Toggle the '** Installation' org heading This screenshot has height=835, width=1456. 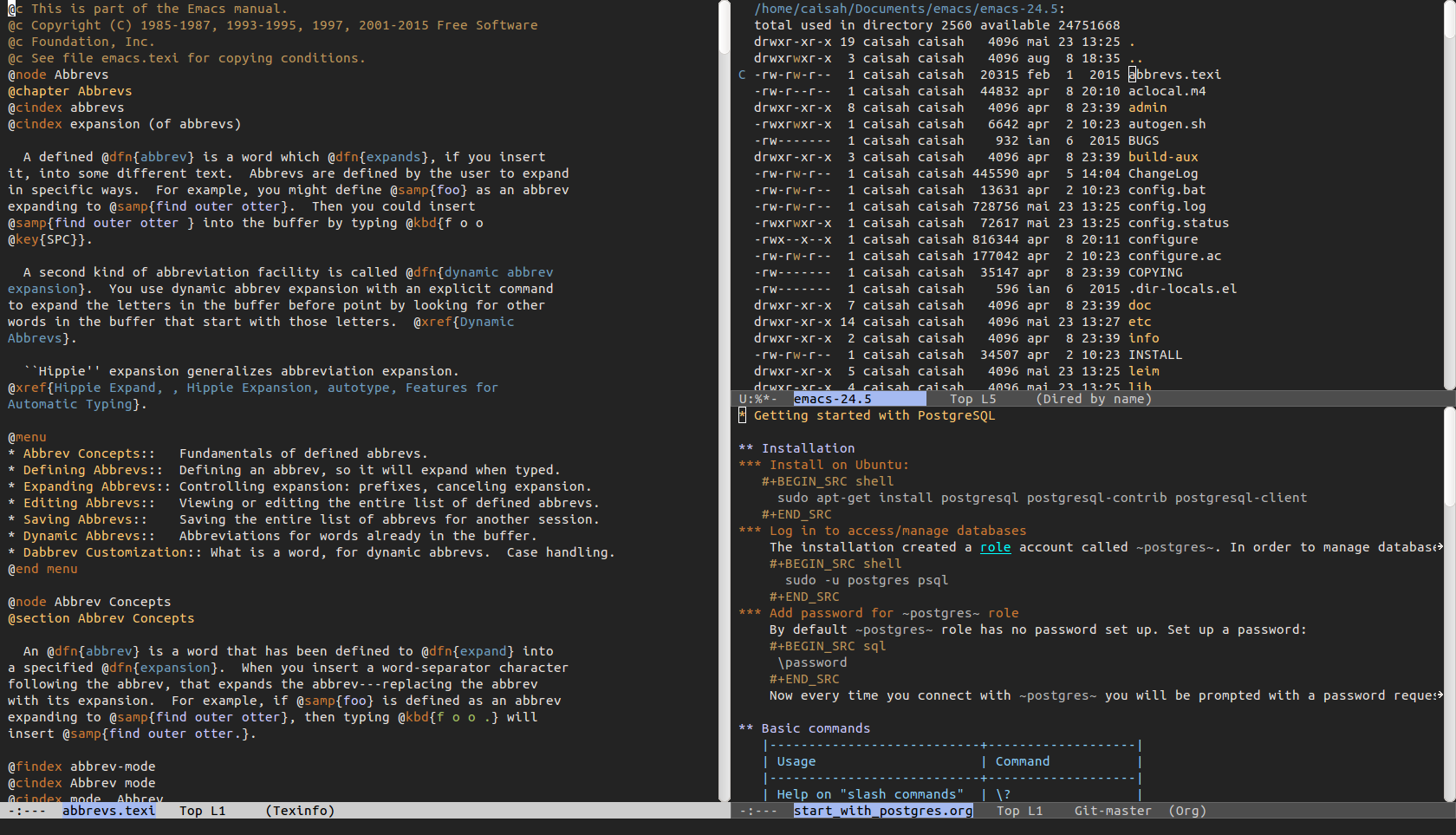796,448
